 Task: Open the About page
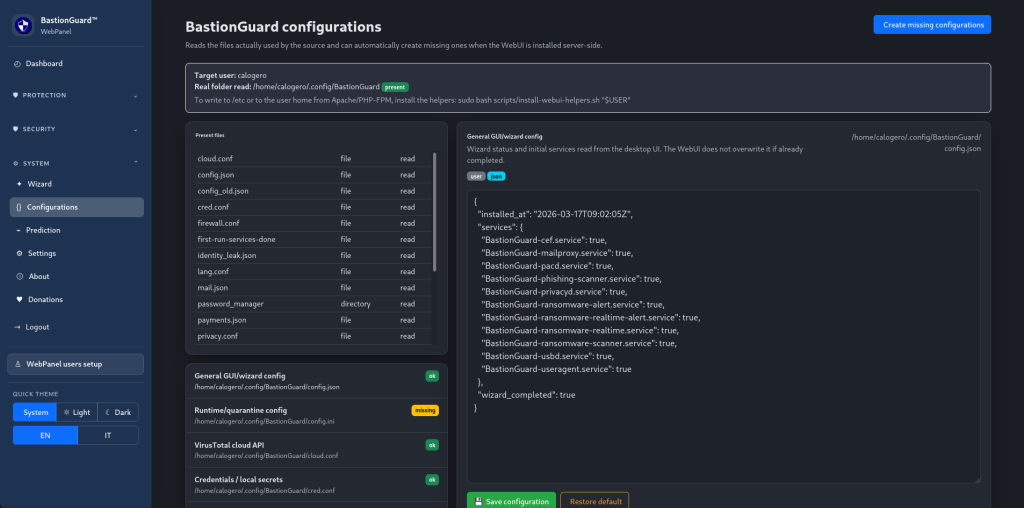(76, 276)
